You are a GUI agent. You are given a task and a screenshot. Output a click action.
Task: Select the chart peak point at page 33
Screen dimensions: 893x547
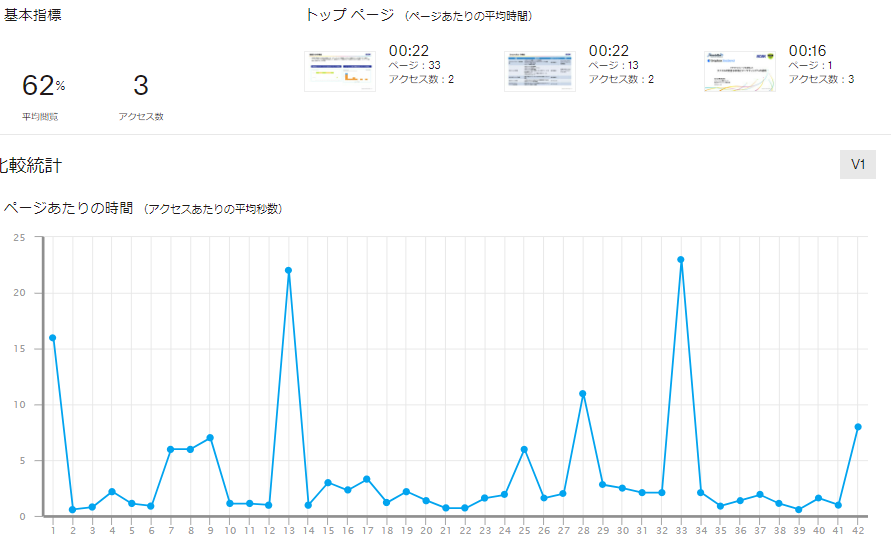click(681, 259)
